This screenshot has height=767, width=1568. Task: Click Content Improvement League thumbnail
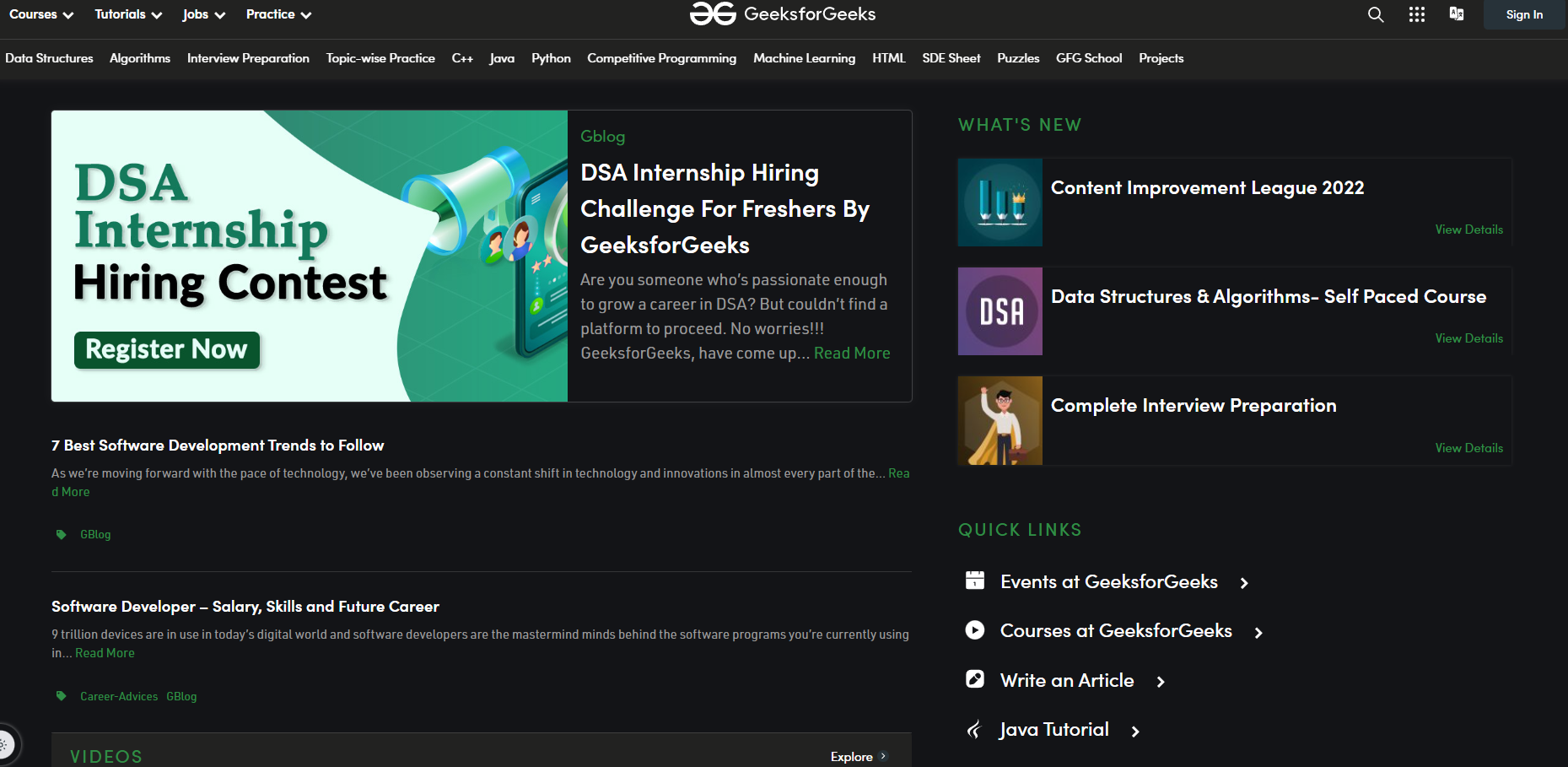1000,203
